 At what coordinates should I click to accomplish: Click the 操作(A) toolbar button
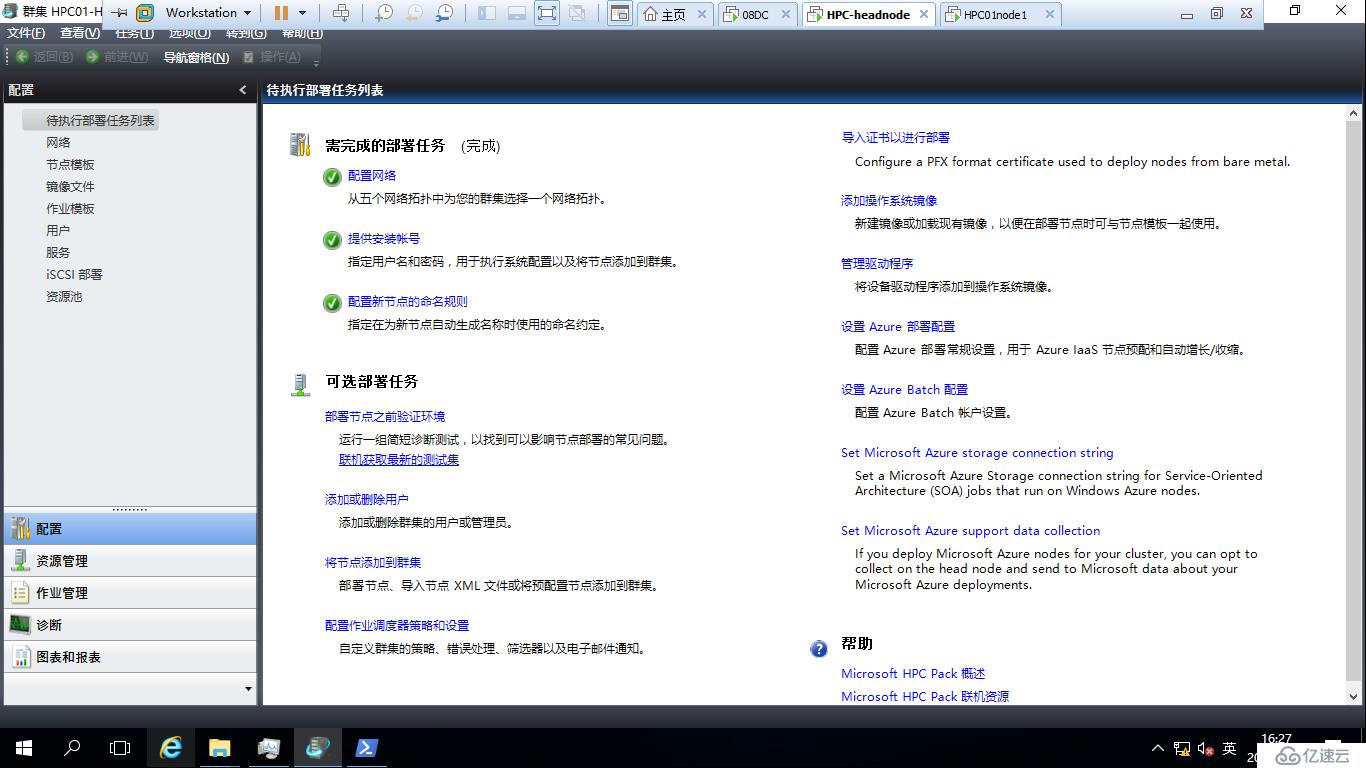pos(272,57)
